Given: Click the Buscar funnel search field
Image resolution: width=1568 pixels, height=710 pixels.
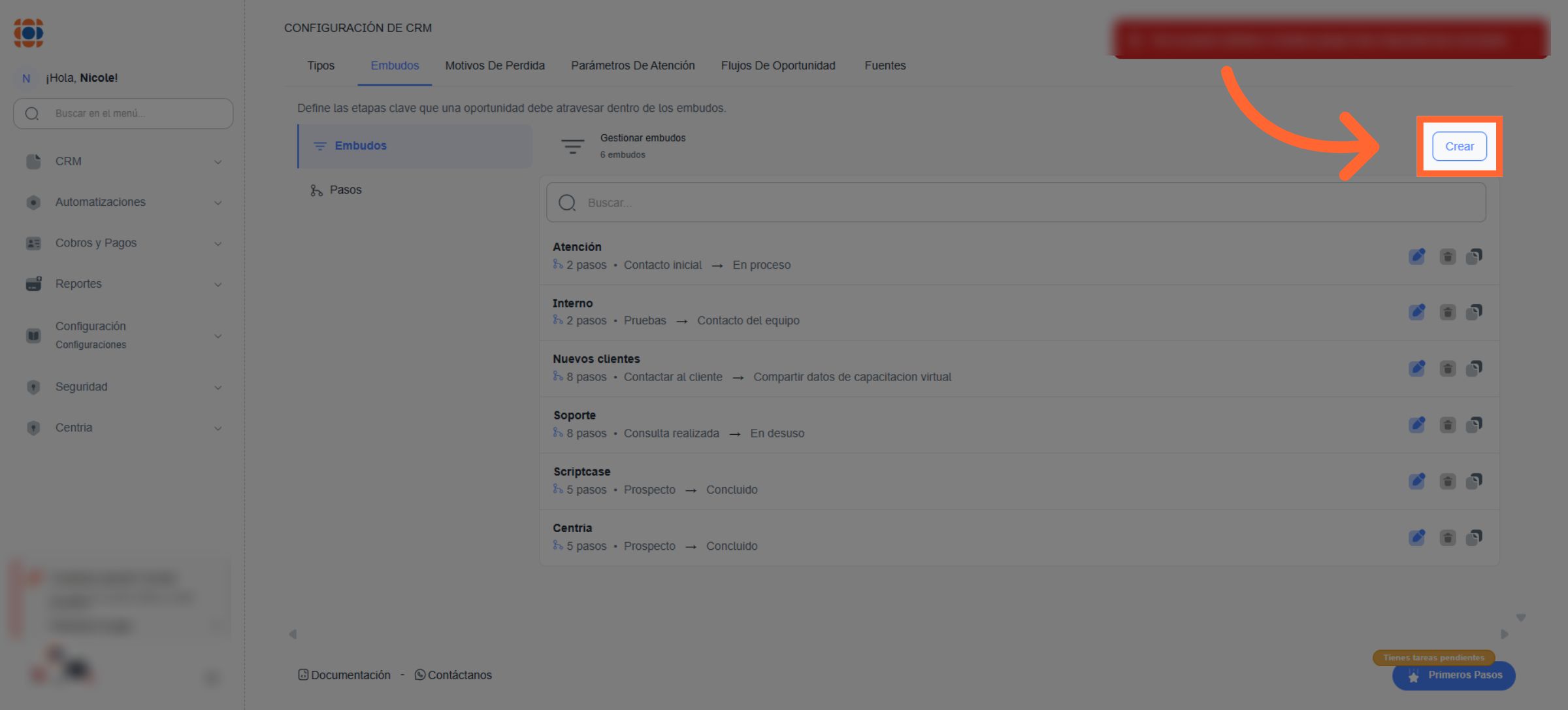Looking at the screenshot, I should pyautogui.click(x=1016, y=203).
